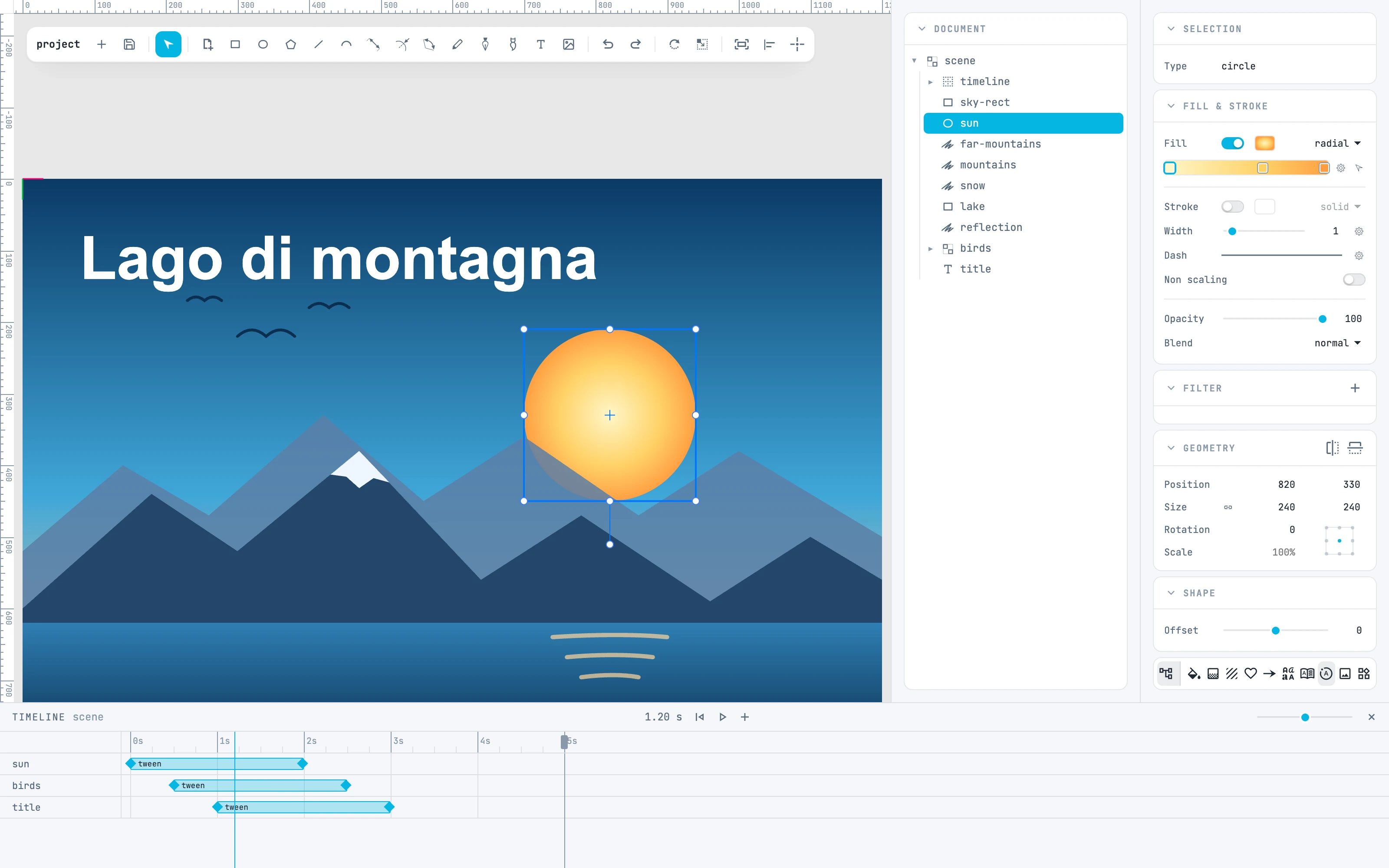Screen dimensions: 1389x868
Task: Select the ellipse shape tool
Action: click(263, 44)
